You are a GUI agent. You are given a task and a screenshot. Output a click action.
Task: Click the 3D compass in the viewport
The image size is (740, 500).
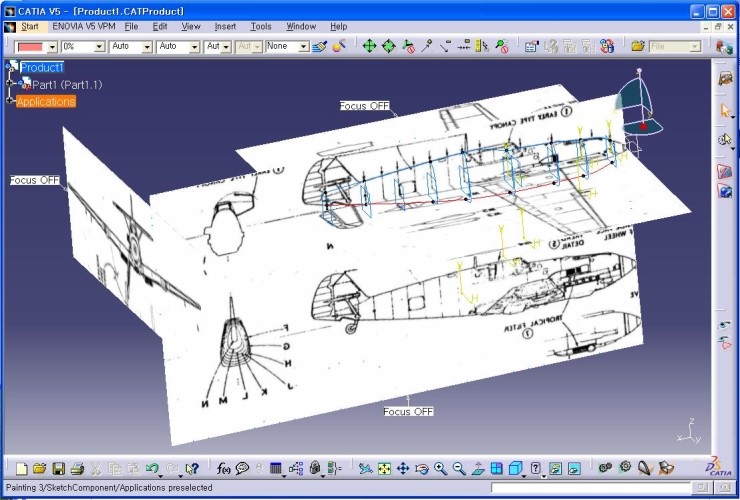click(638, 105)
